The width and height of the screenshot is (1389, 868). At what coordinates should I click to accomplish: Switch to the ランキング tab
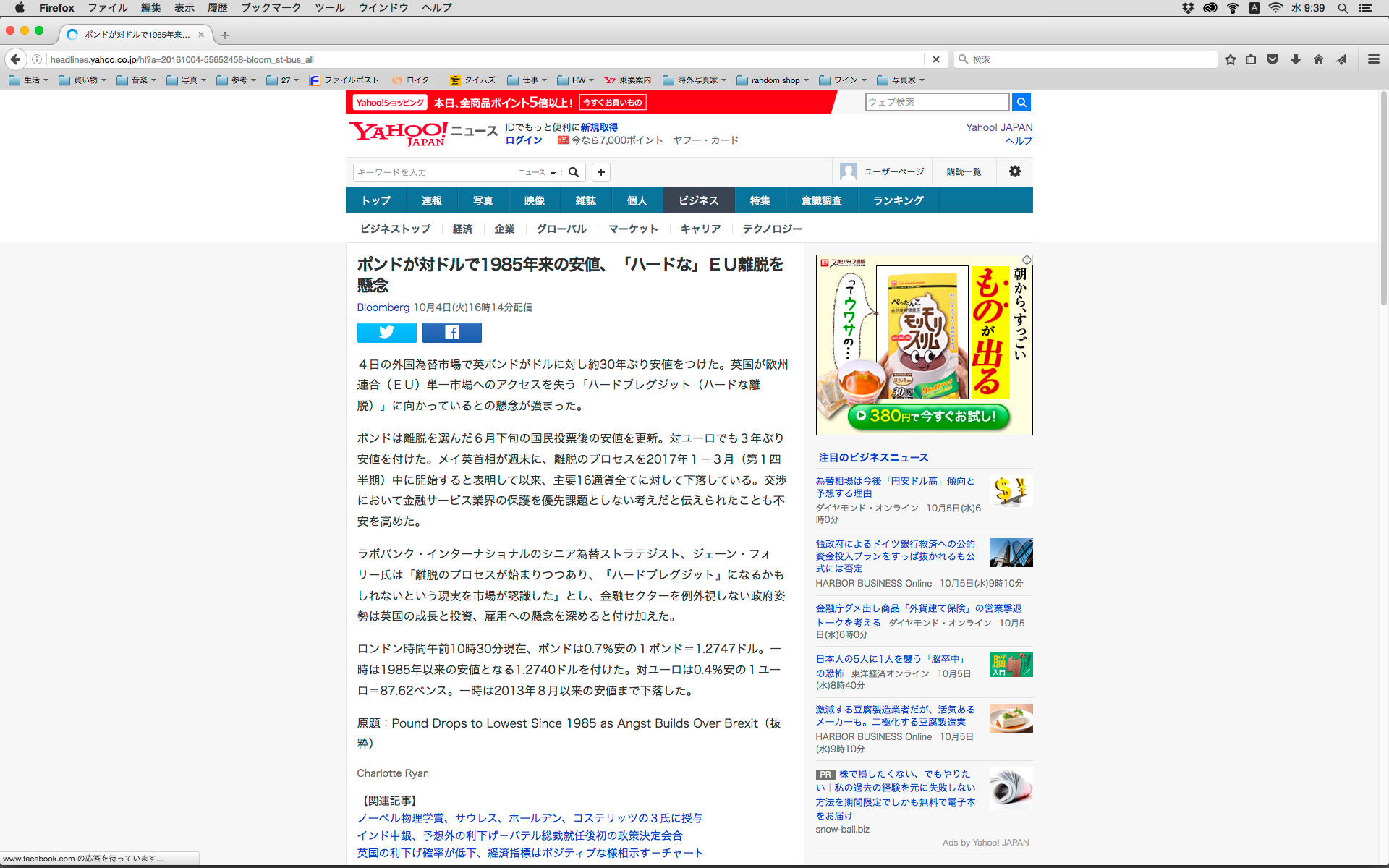click(x=898, y=200)
